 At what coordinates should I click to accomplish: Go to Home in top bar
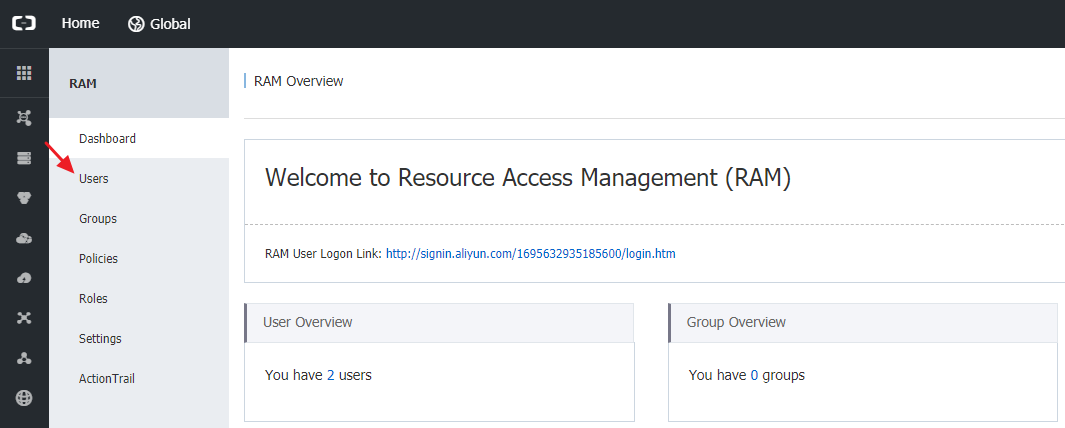80,23
